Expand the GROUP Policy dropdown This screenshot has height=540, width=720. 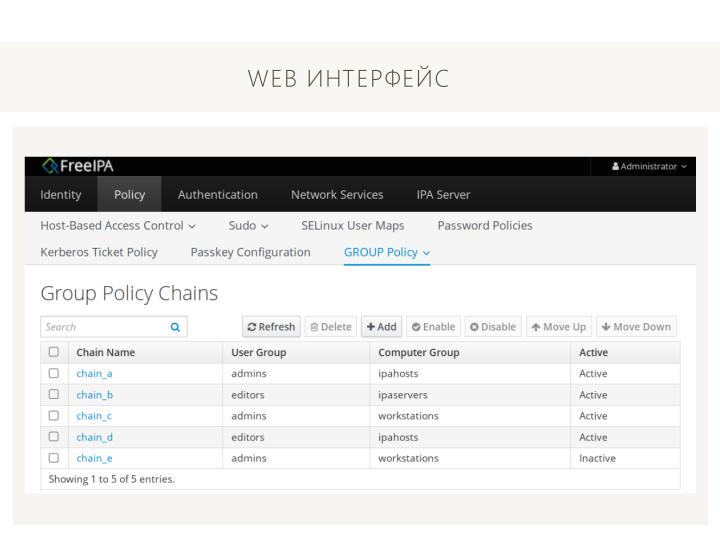point(387,253)
